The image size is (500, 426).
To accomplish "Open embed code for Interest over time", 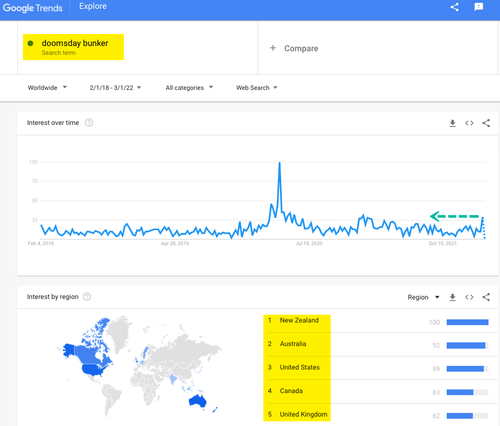I will coord(469,123).
